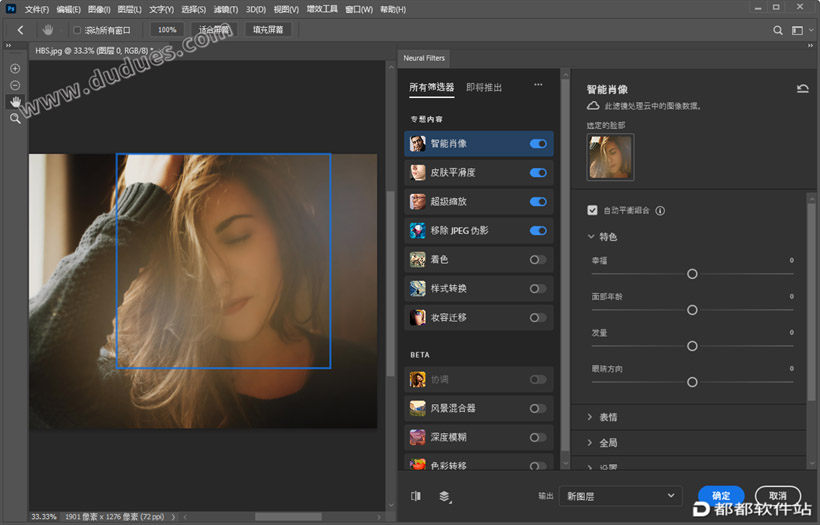This screenshot has height=525, width=820.
Task: Click the 幸福 slider handle
Action: [692, 274]
